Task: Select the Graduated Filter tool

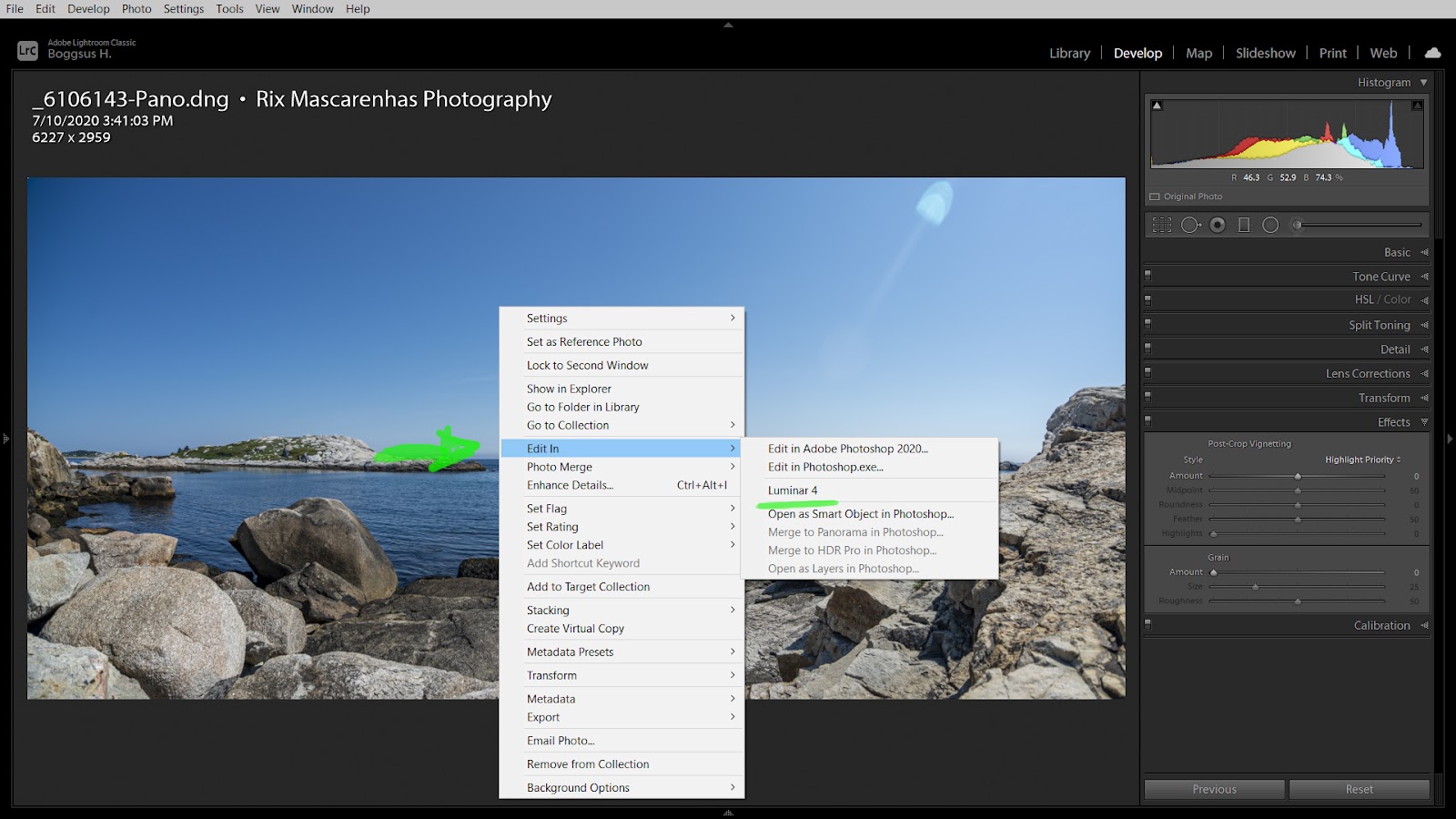Action: pyautogui.click(x=1244, y=225)
